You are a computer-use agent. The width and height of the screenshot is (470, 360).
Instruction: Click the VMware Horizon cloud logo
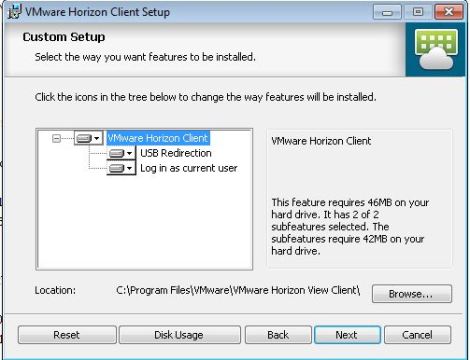tap(436, 49)
